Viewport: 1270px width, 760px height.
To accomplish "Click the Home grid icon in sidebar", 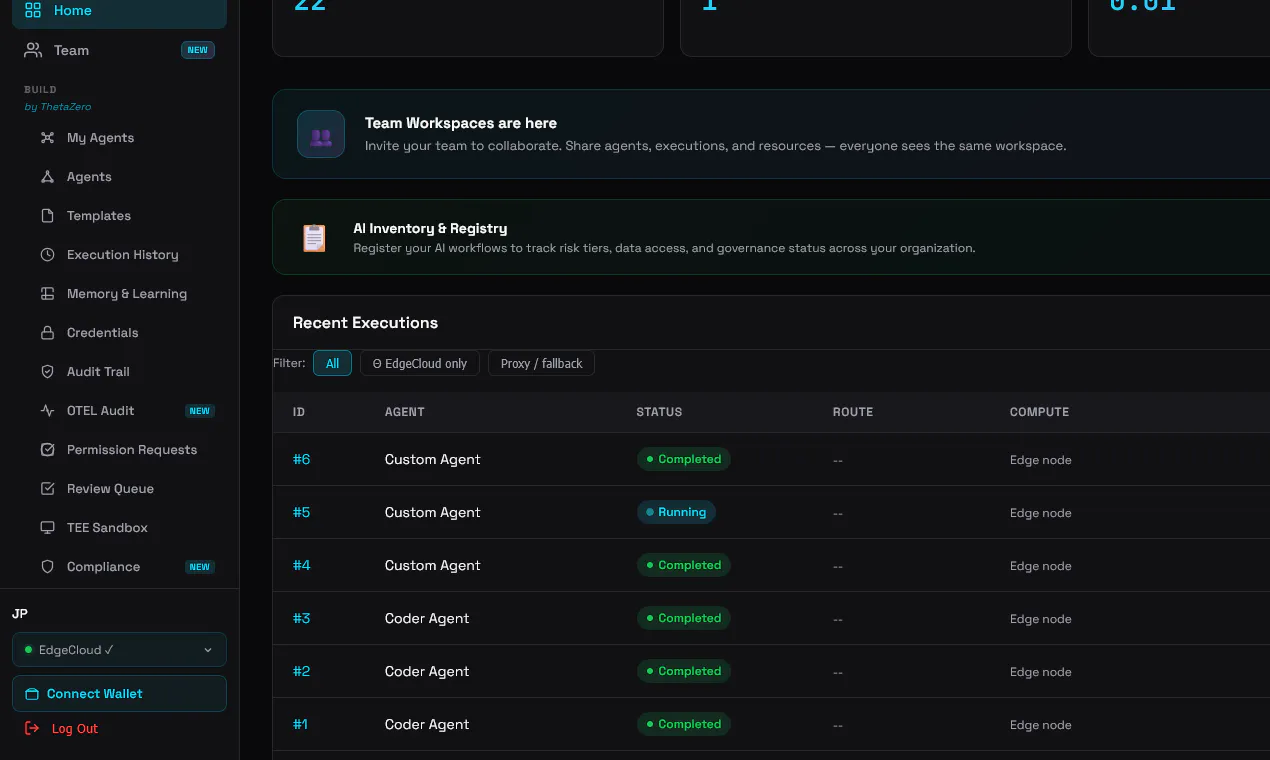I will 33,10.
